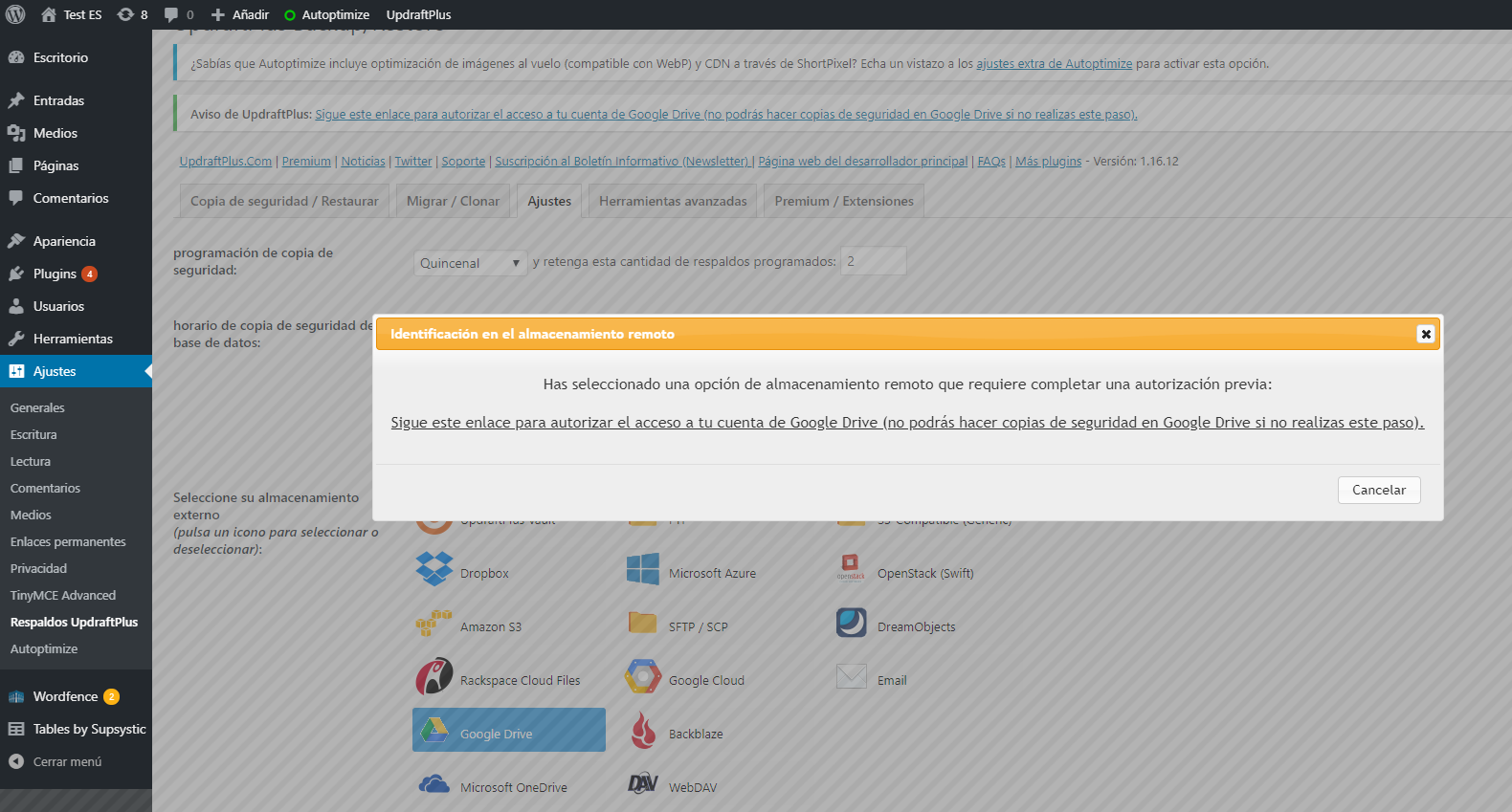Viewport: 1512px width, 812px height.
Task: Choose the Amazon S3 storage icon
Action: click(434, 623)
